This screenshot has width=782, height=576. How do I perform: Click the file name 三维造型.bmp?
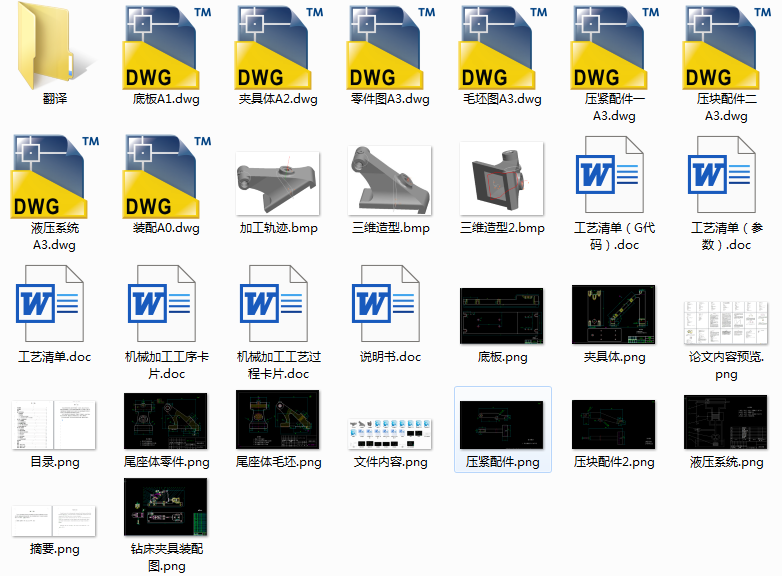[x=391, y=228]
